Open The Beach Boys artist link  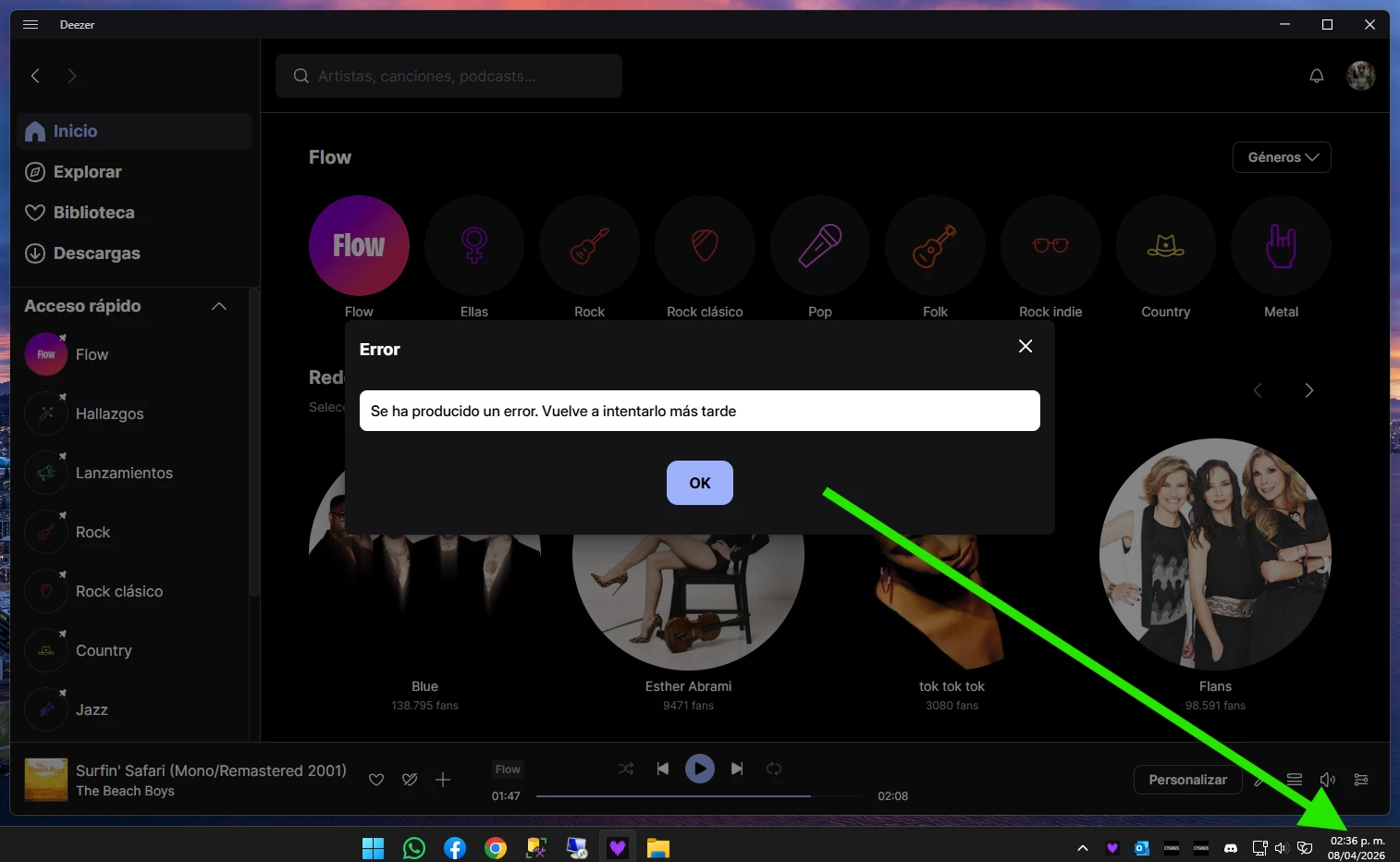pyautogui.click(x=125, y=791)
